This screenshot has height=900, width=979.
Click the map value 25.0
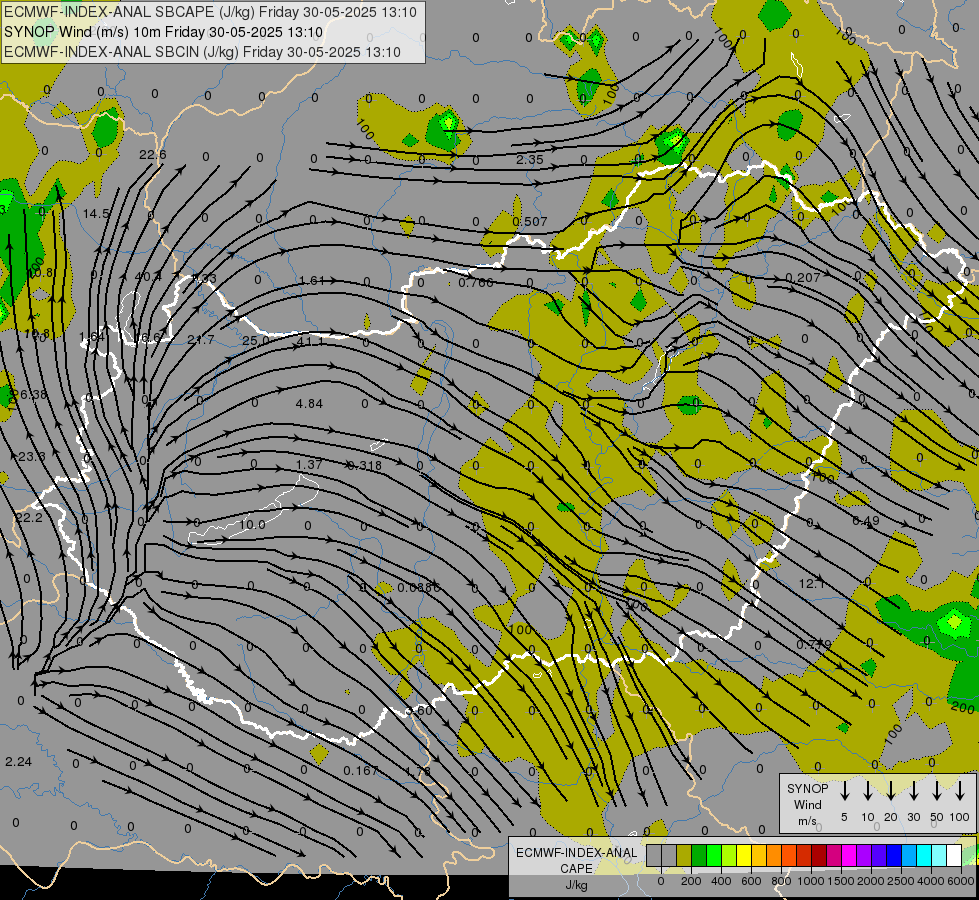click(x=255, y=341)
